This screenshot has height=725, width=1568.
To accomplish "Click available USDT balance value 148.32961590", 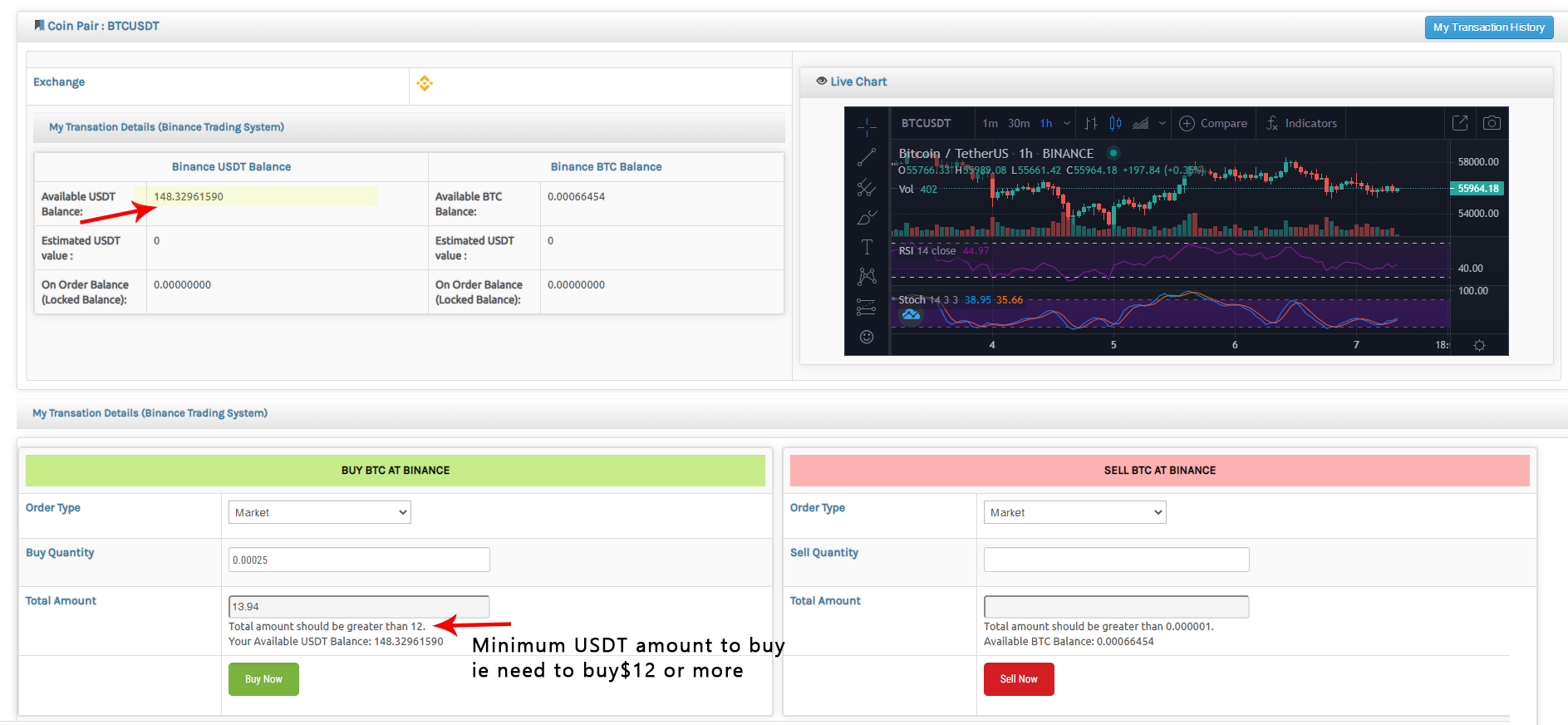I will (x=189, y=197).
